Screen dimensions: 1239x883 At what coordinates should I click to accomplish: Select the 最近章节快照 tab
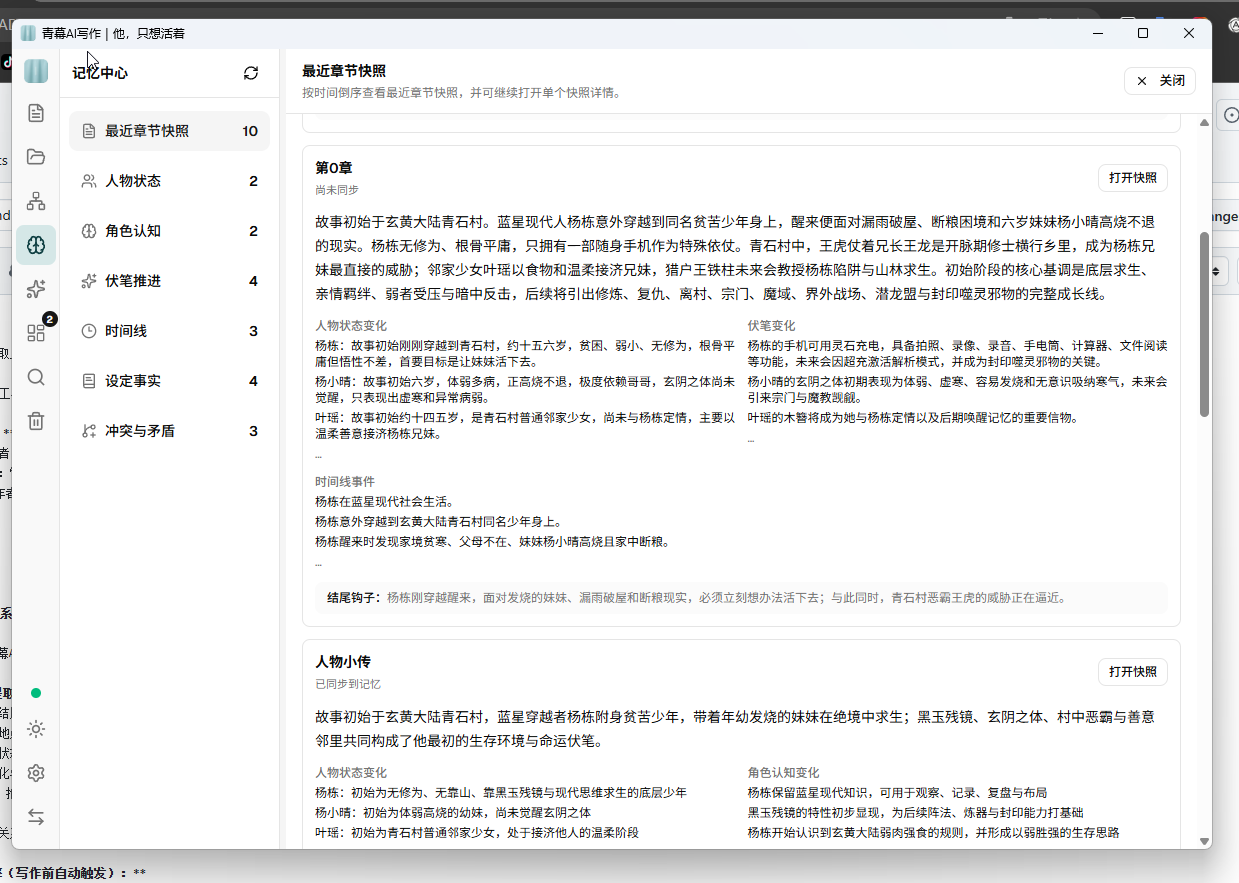click(x=169, y=131)
